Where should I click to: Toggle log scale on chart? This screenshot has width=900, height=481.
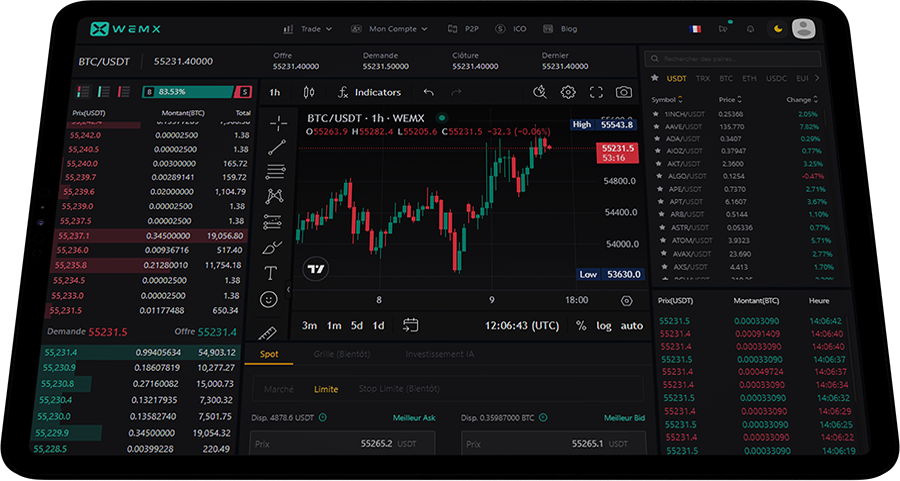(603, 325)
